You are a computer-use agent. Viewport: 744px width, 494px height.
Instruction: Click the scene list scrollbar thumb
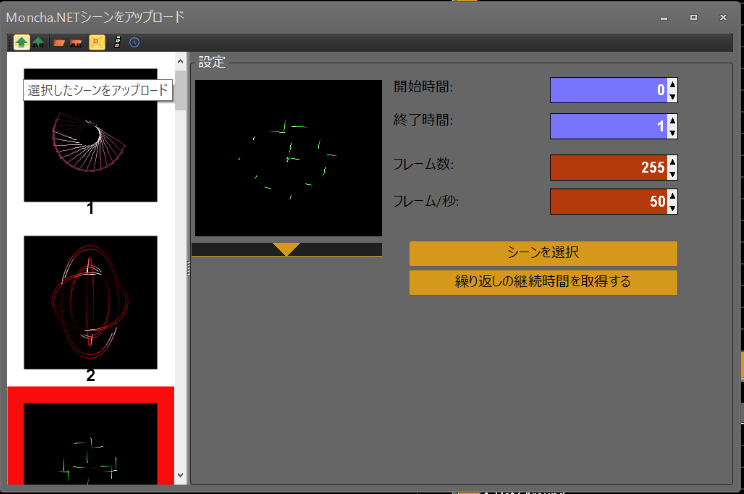click(x=180, y=90)
